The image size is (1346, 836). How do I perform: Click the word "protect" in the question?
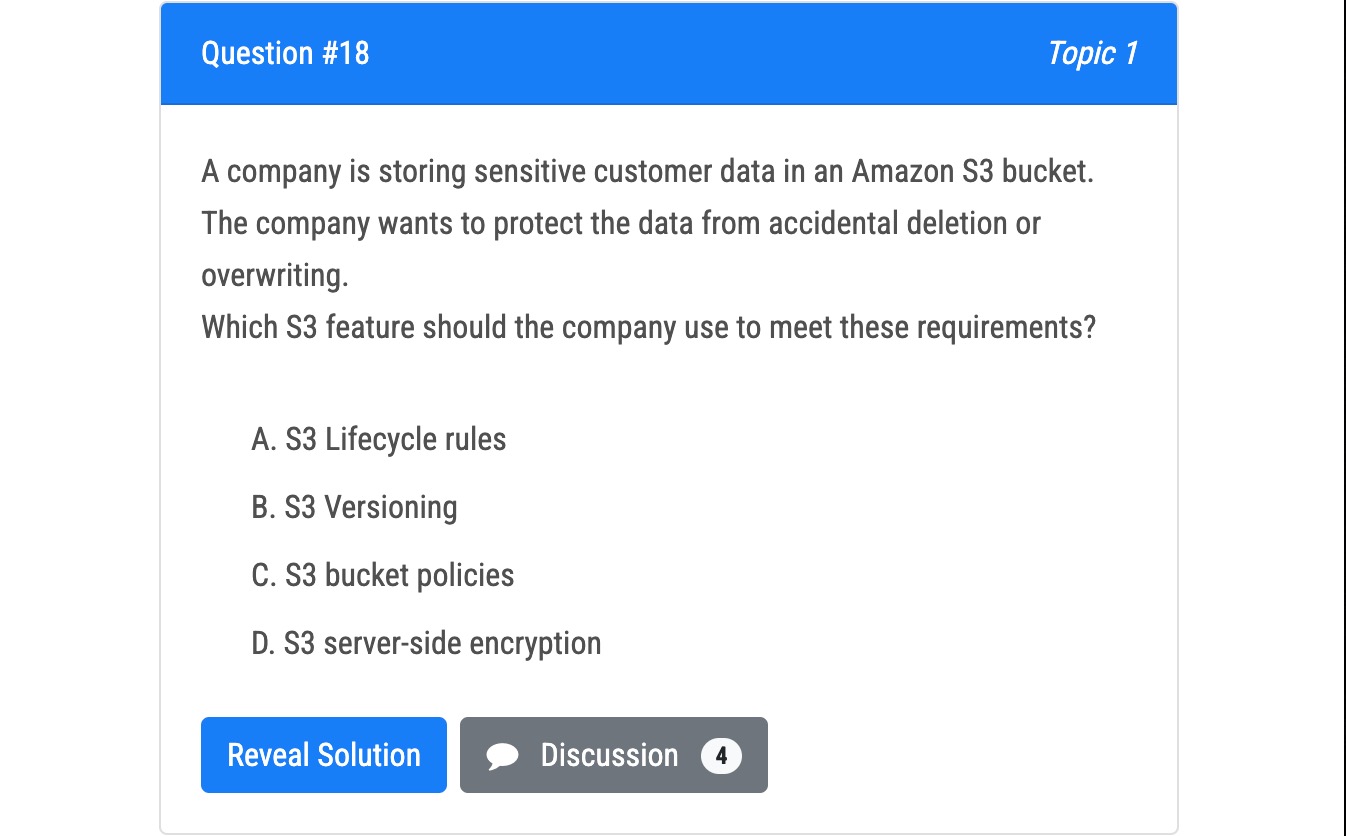pos(537,223)
